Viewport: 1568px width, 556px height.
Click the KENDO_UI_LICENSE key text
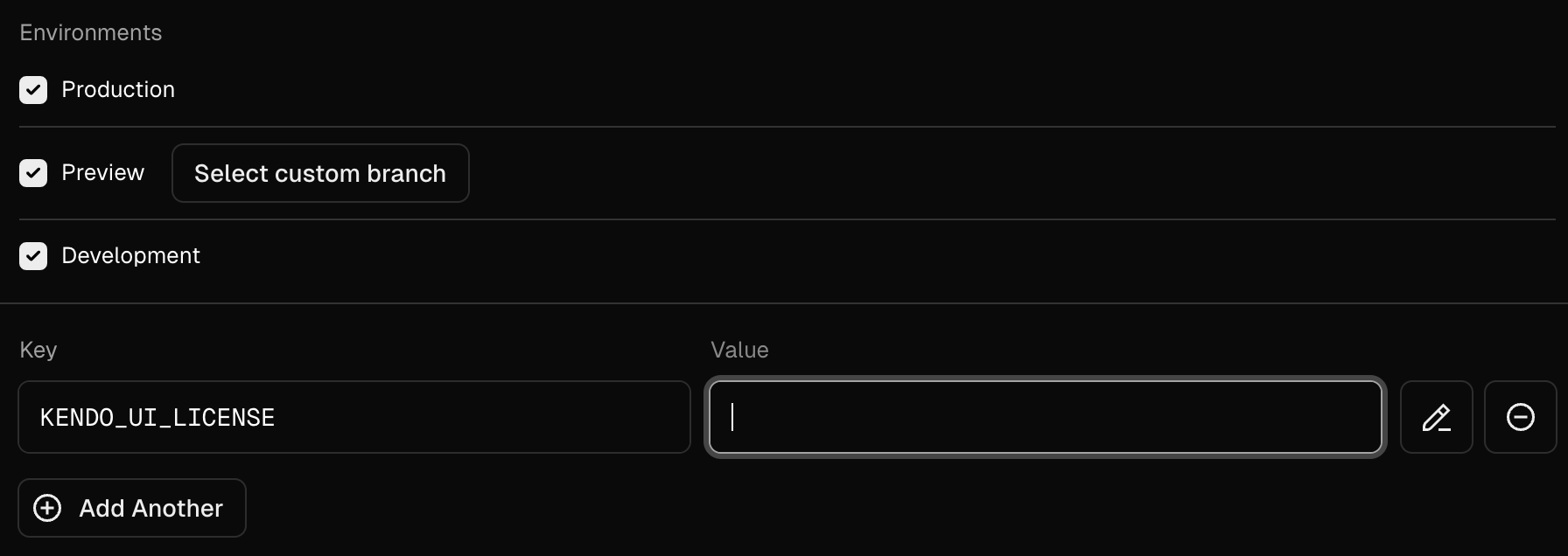click(157, 418)
